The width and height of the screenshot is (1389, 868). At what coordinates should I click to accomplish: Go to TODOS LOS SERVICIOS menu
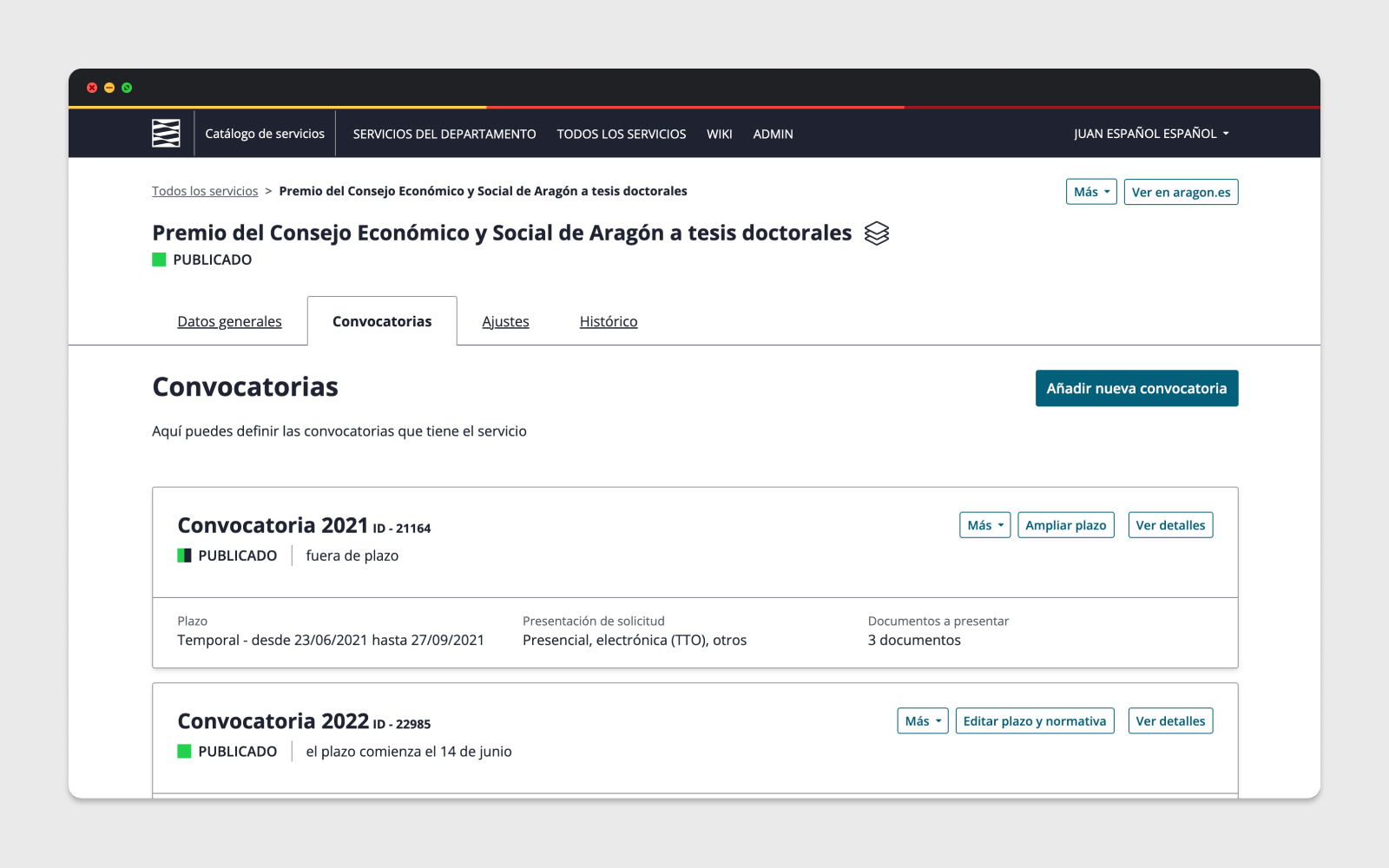[x=622, y=134]
